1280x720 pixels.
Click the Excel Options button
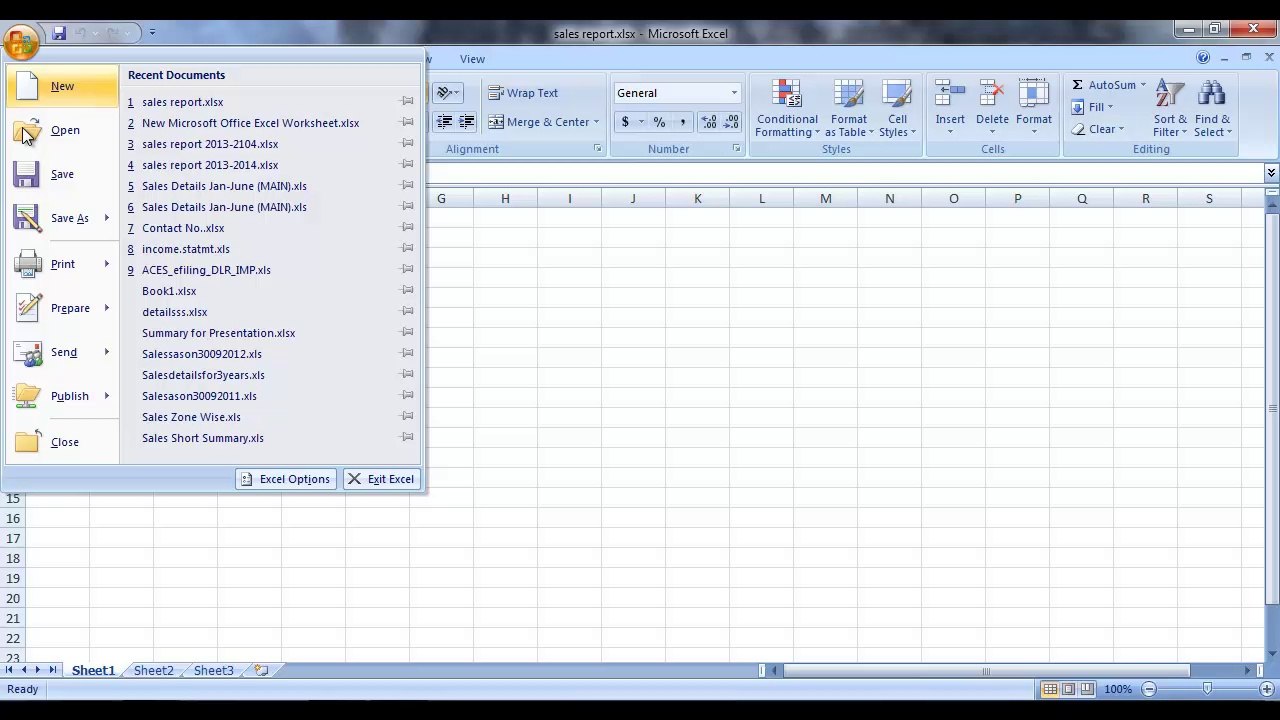pyautogui.click(x=285, y=479)
